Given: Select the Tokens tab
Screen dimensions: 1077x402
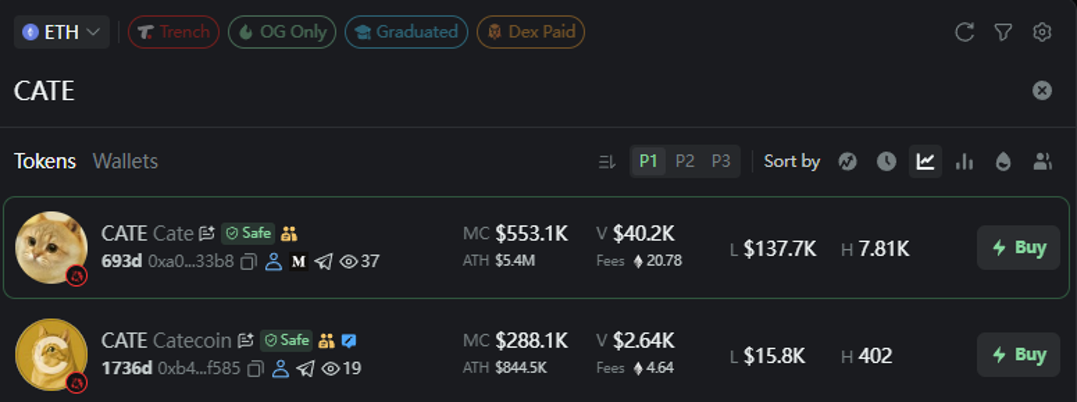Looking at the screenshot, I should [45, 161].
